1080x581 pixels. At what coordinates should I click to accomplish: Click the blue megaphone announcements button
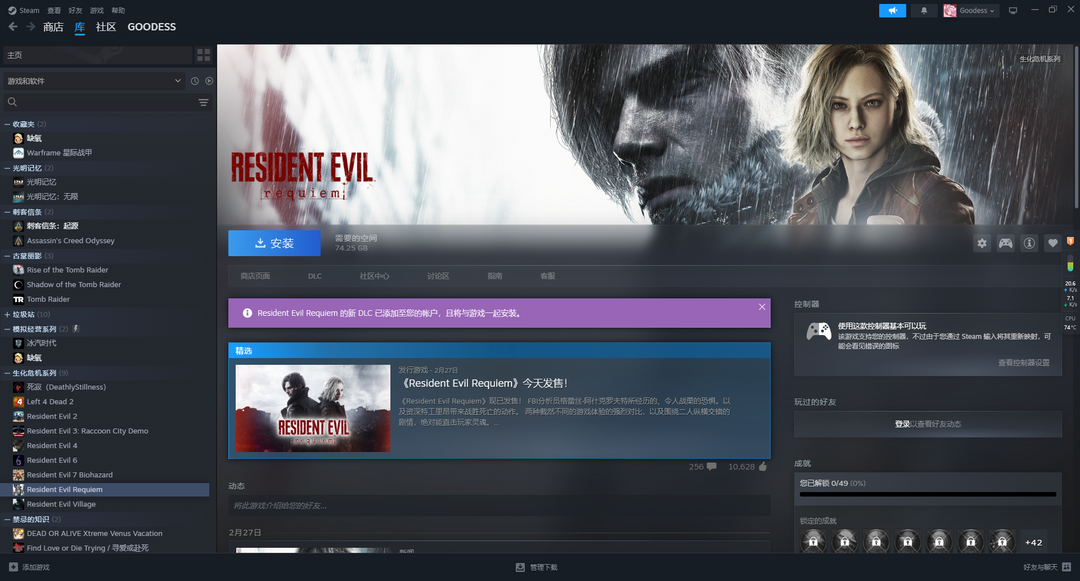(x=892, y=11)
